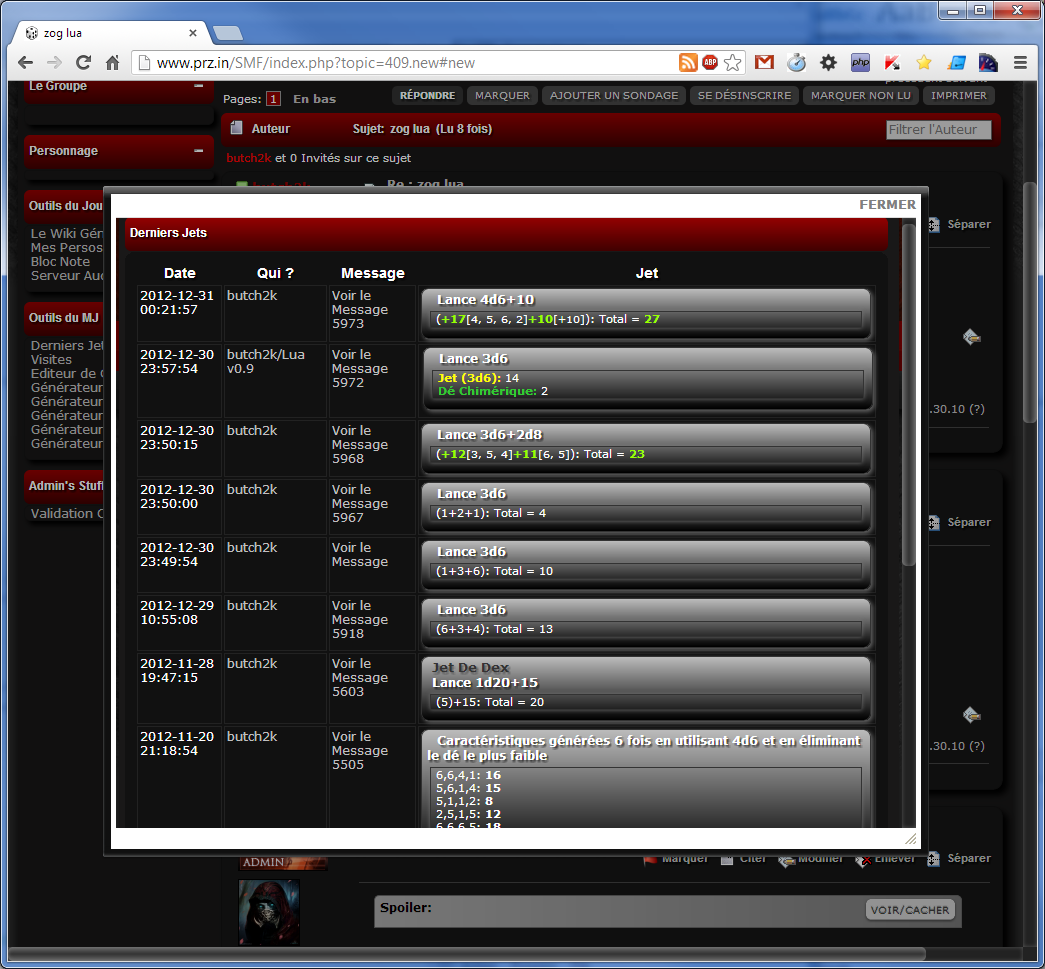This screenshot has height=969, width=1045.
Task: Click the MARQUER NON LU button
Action: [x=860, y=96]
